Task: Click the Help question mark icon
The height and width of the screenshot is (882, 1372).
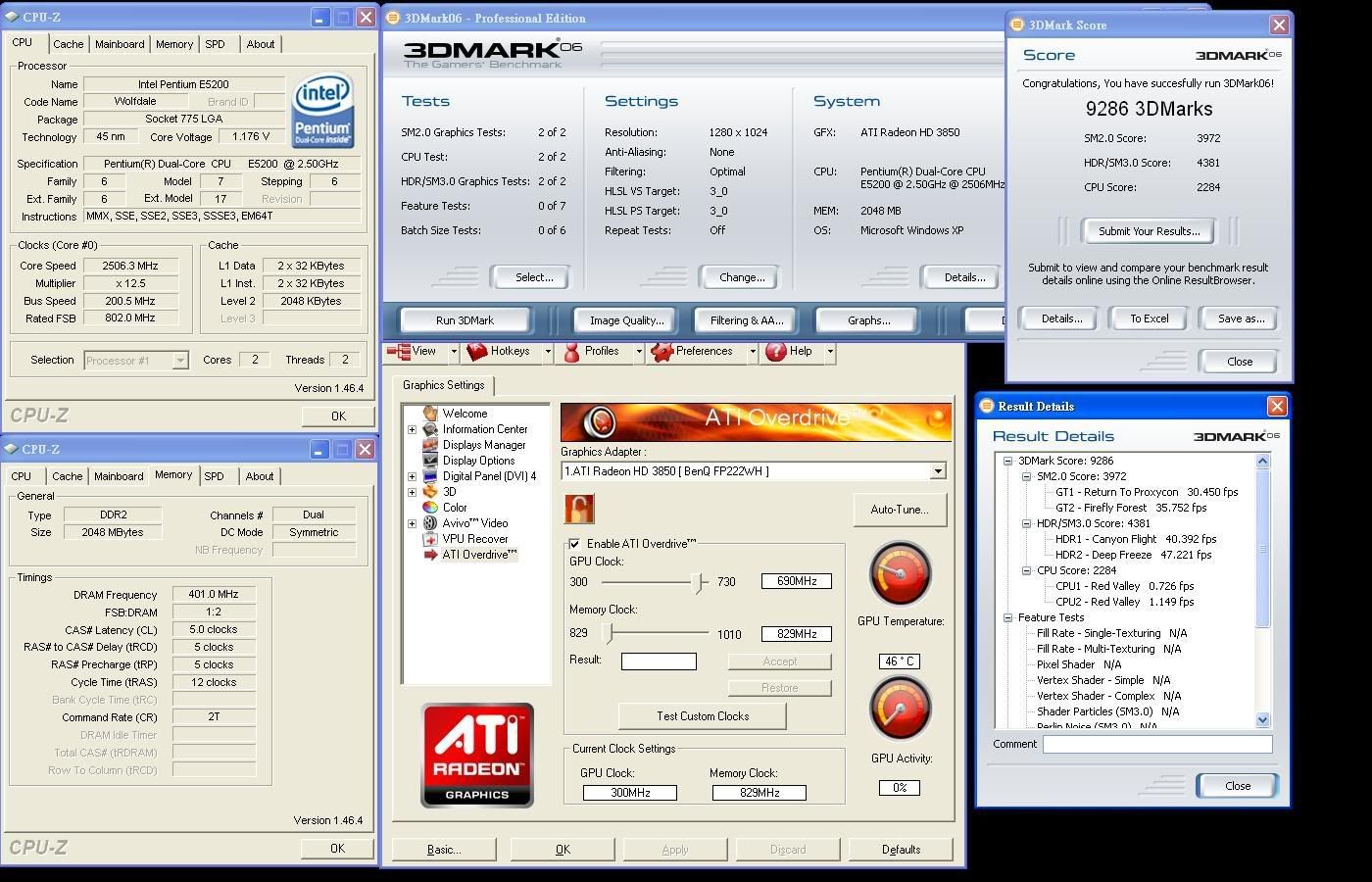Action: pyautogui.click(x=776, y=351)
